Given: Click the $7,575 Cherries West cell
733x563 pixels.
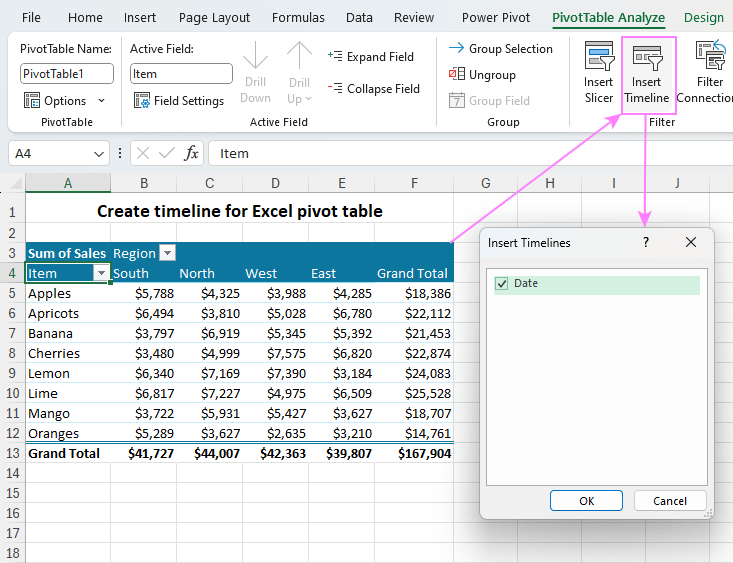Looking at the screenshot, I should pyautogui.click(x=275, y=353).
